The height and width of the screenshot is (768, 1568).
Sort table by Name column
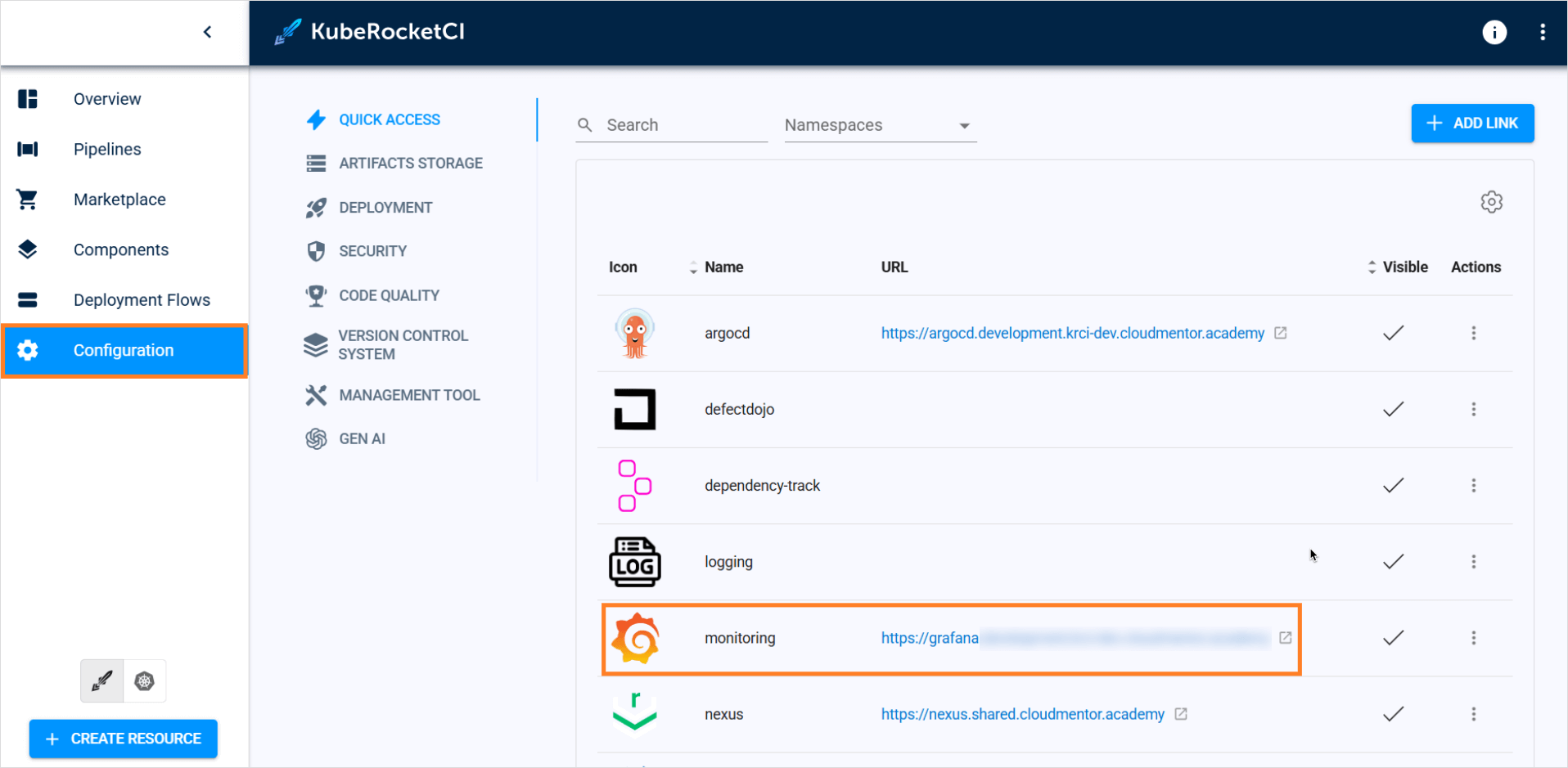click(x=723, y=267)
